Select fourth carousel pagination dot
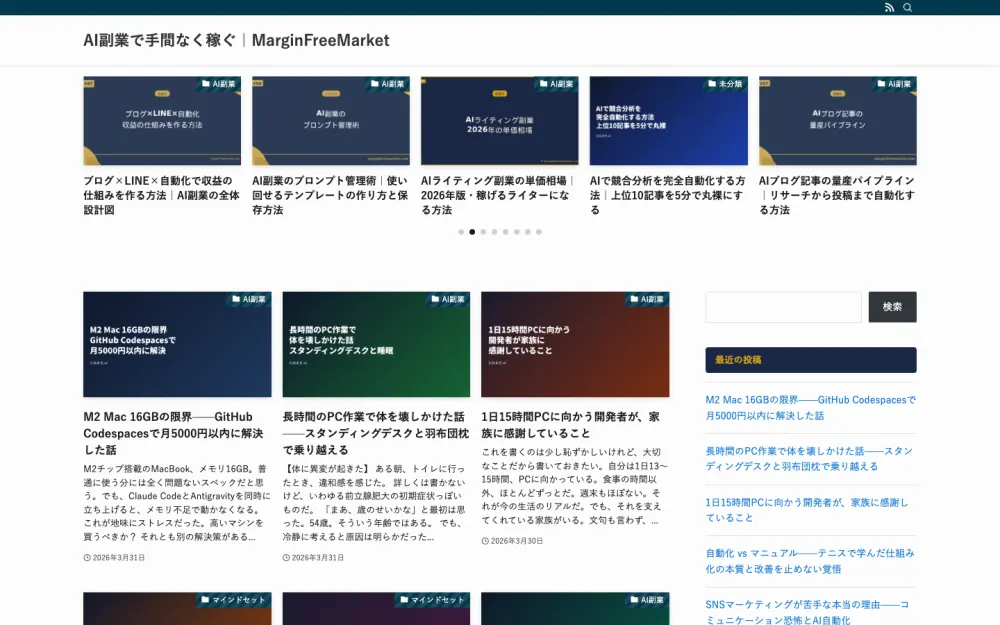 (x=494, y=232)
